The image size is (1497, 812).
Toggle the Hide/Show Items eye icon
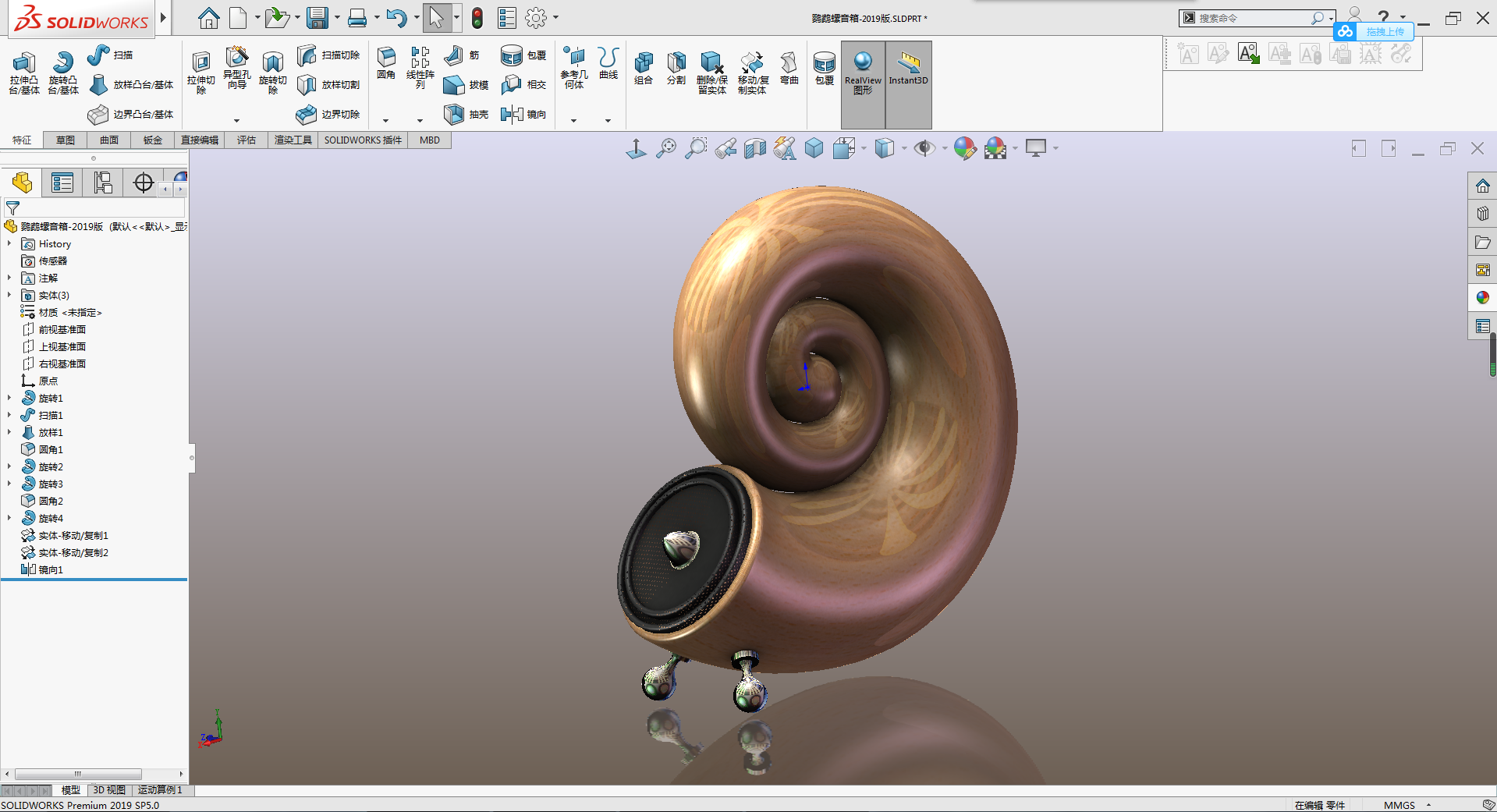point(924,148)
